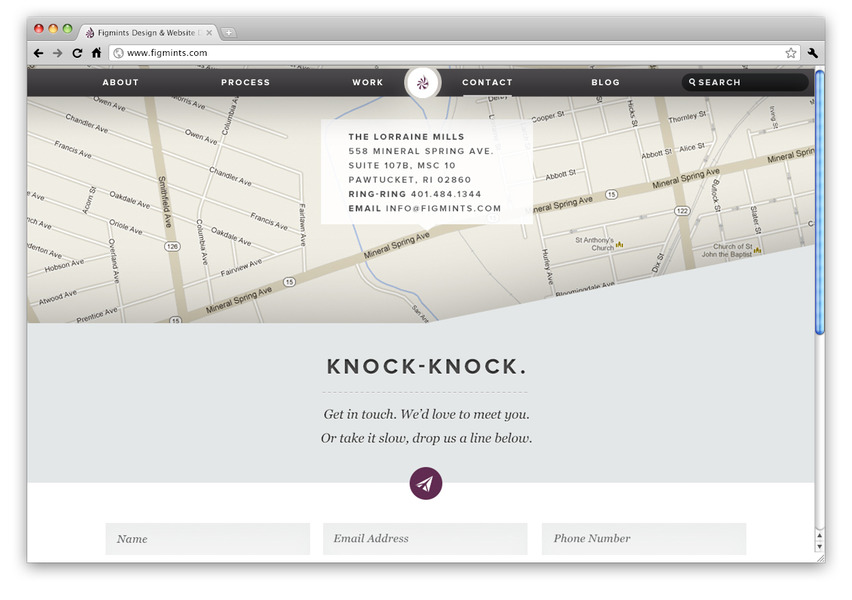
Task: Click Pawtucket, RI 02860 text
Action: pos(410,180)
